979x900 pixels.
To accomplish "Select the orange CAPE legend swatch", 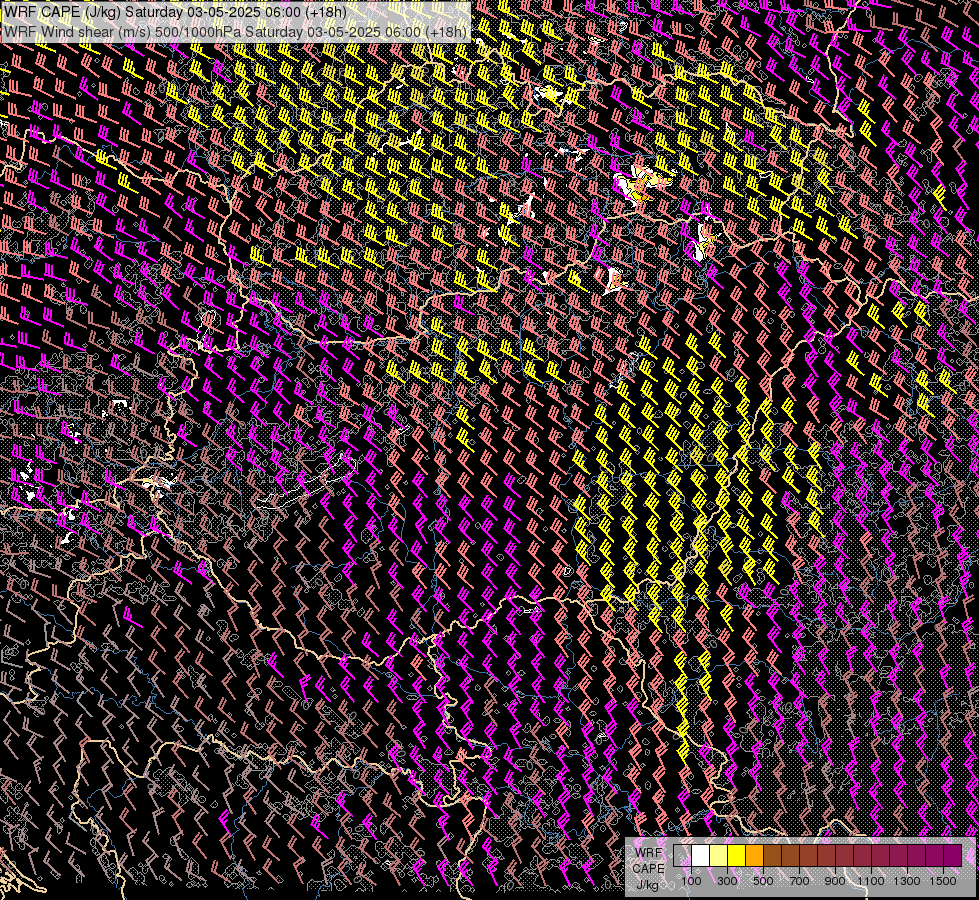I will click(x=754, y=856).
